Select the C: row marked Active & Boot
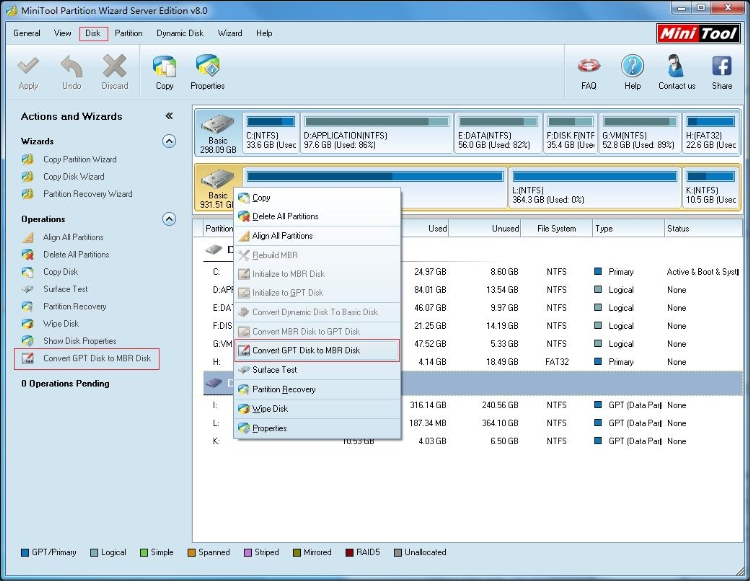This screenshot has width=750, height=581. (473, 272)
